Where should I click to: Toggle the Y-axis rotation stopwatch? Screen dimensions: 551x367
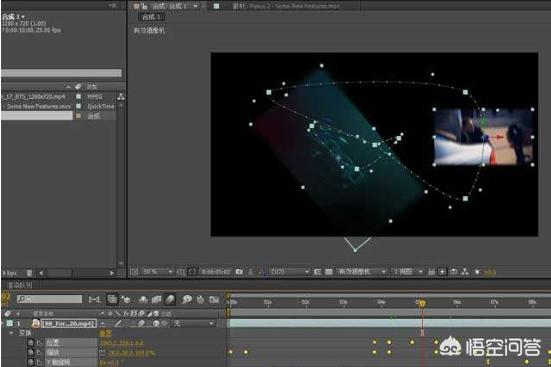click(x=31, y=362)
